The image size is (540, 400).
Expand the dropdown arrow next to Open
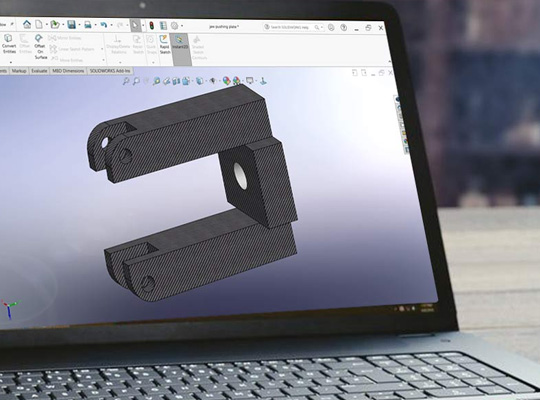click(63, 25)
